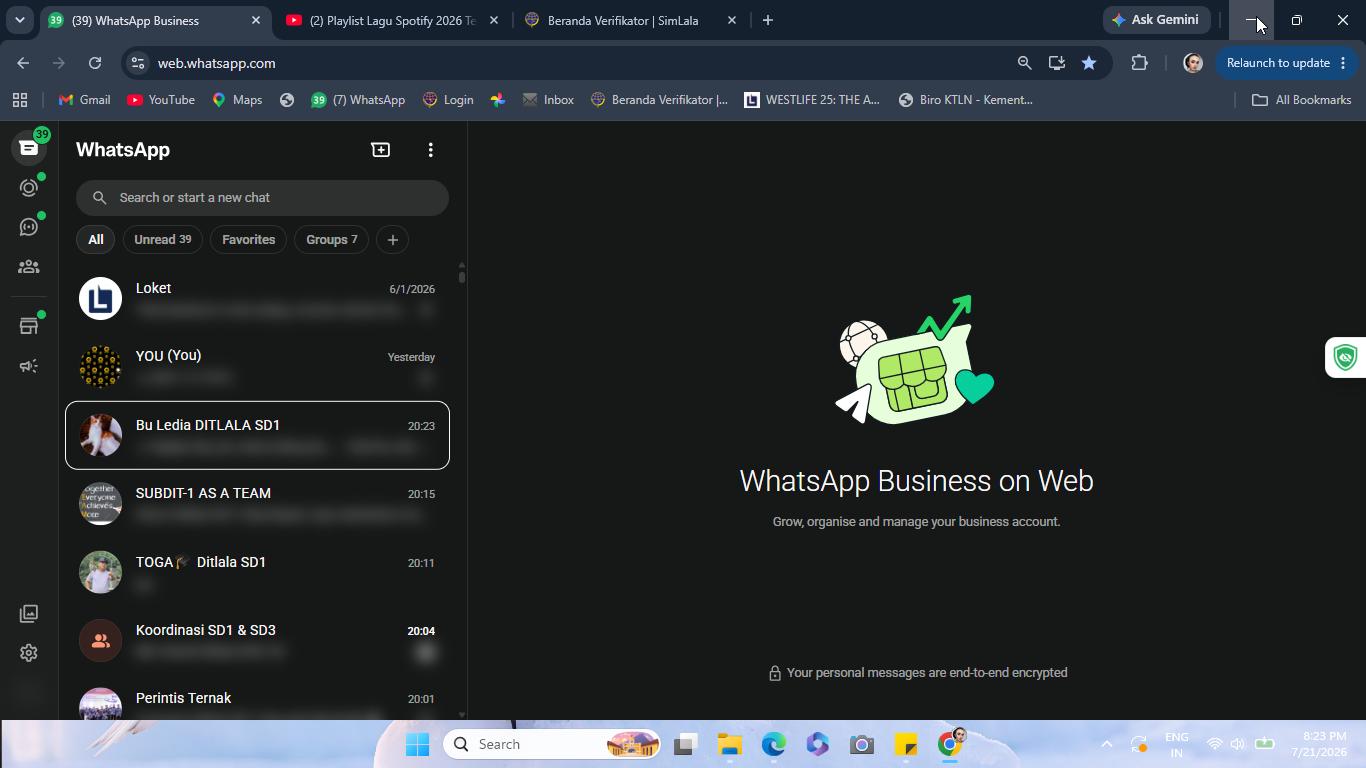Open the YOU (You) chat
Screen dimensions: 1366x768
[257, 367]
